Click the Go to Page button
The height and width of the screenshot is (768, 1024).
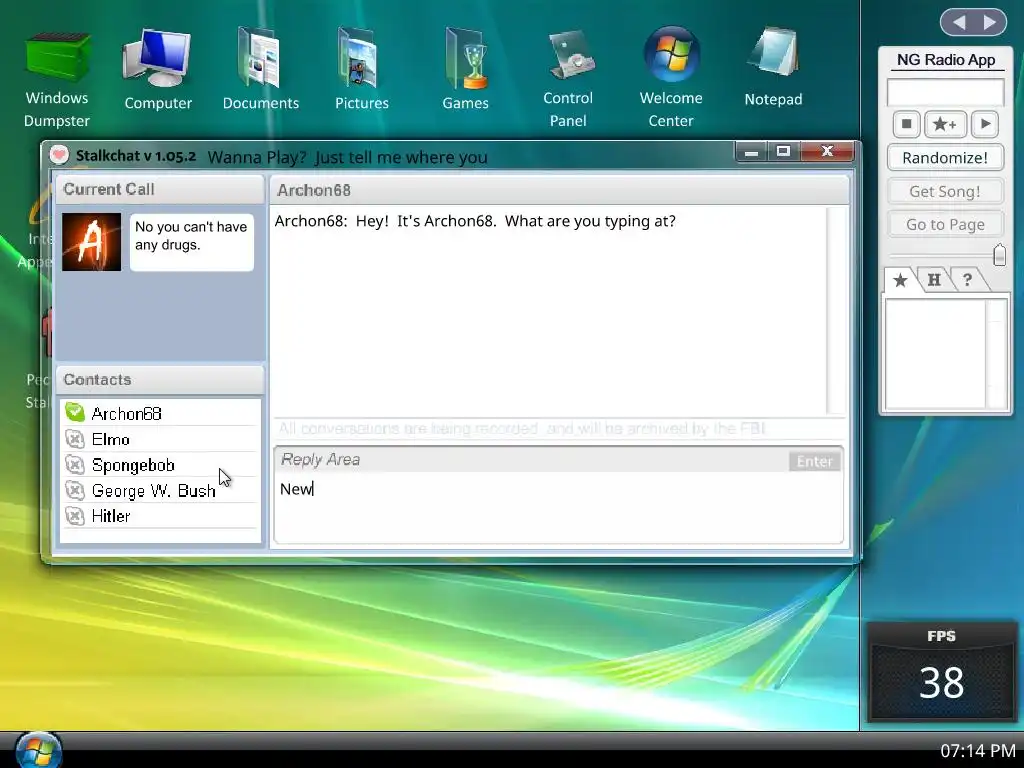[945, 225]
